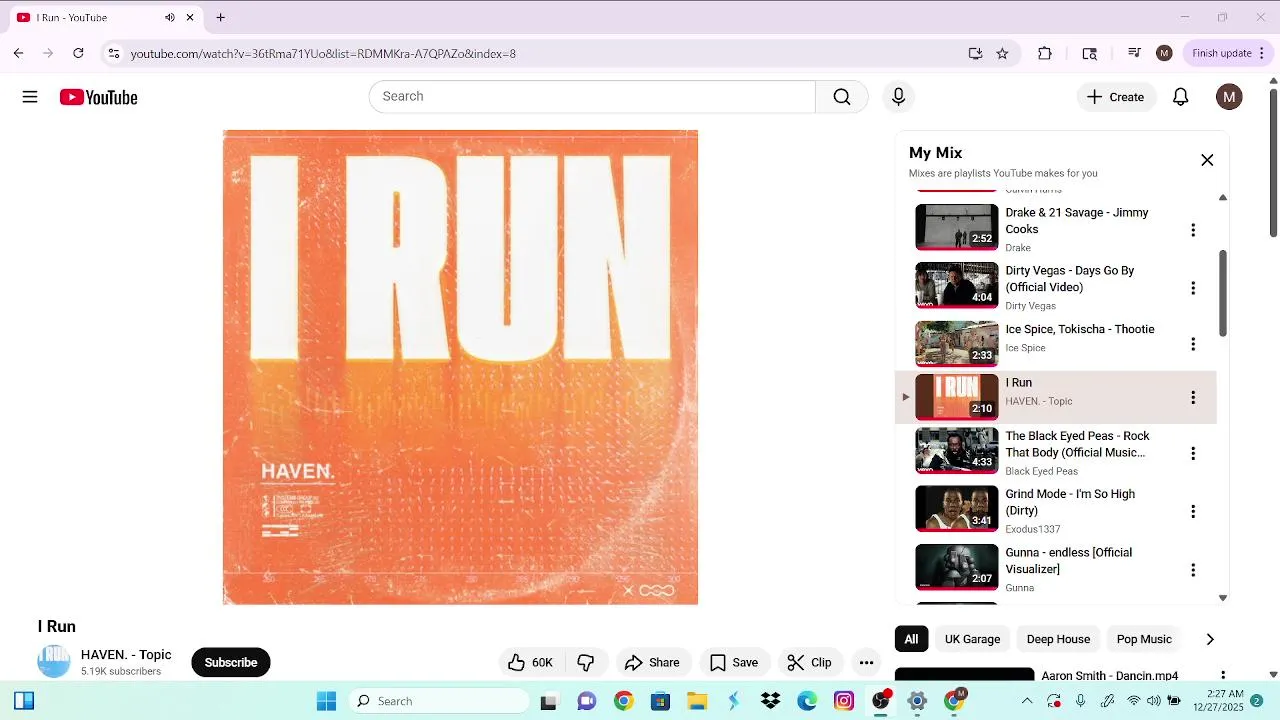
Task: Open options for Thootie playlist item
Action: (x=1192, y=344)
